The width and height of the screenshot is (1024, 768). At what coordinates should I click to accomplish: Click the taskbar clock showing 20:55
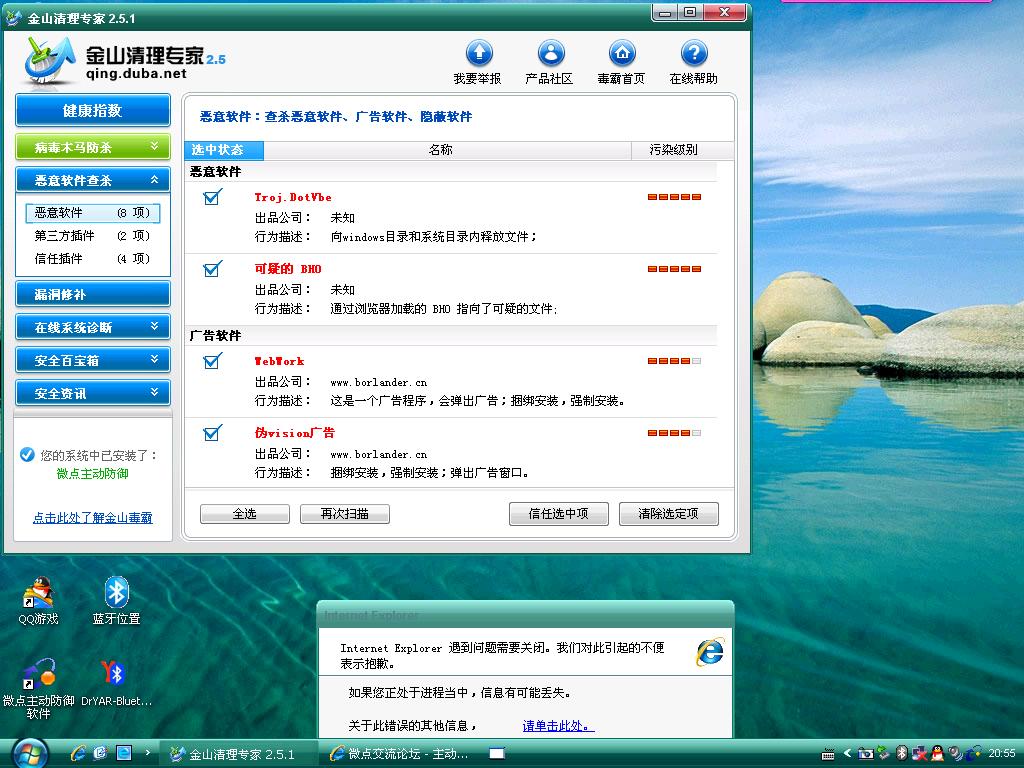pyautogui.click(x=1002, y=753)
